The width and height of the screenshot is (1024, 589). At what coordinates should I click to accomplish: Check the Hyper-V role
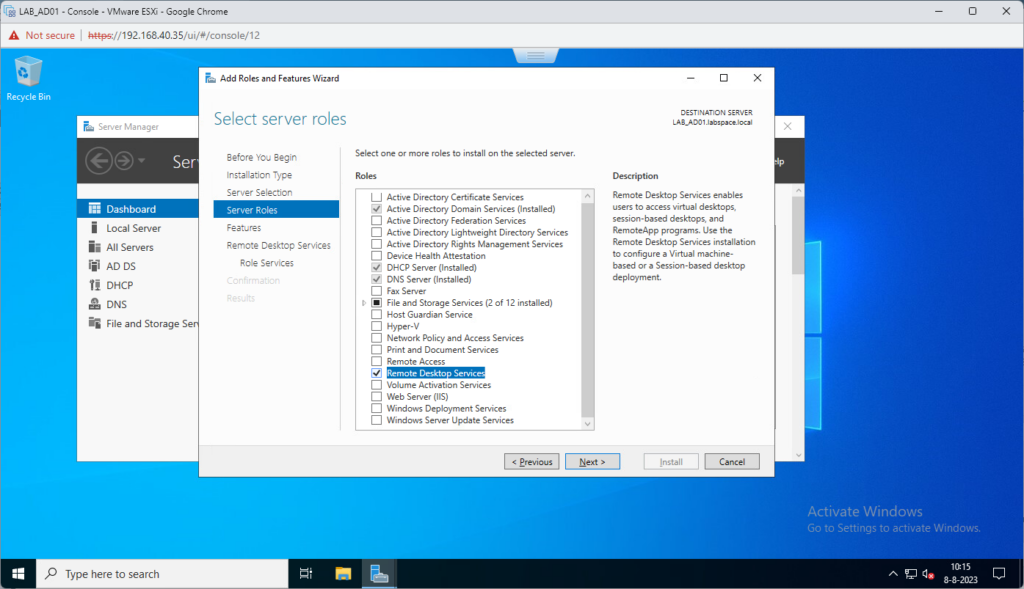tap(376, 326)
